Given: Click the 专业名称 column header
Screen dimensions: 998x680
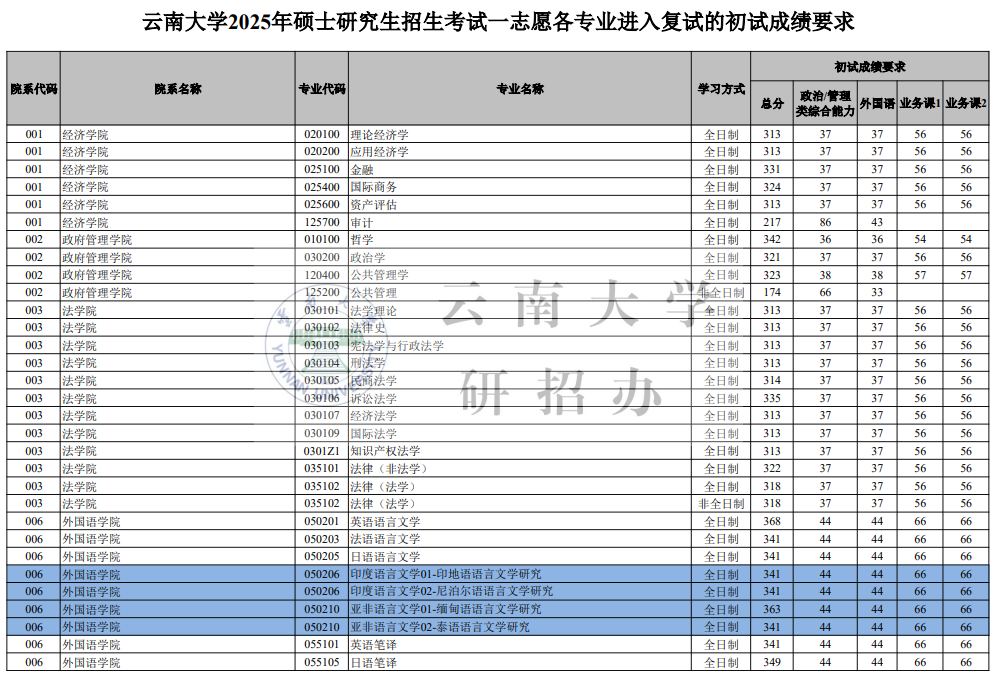Looking at the screenshot, I should click(519, 88).
